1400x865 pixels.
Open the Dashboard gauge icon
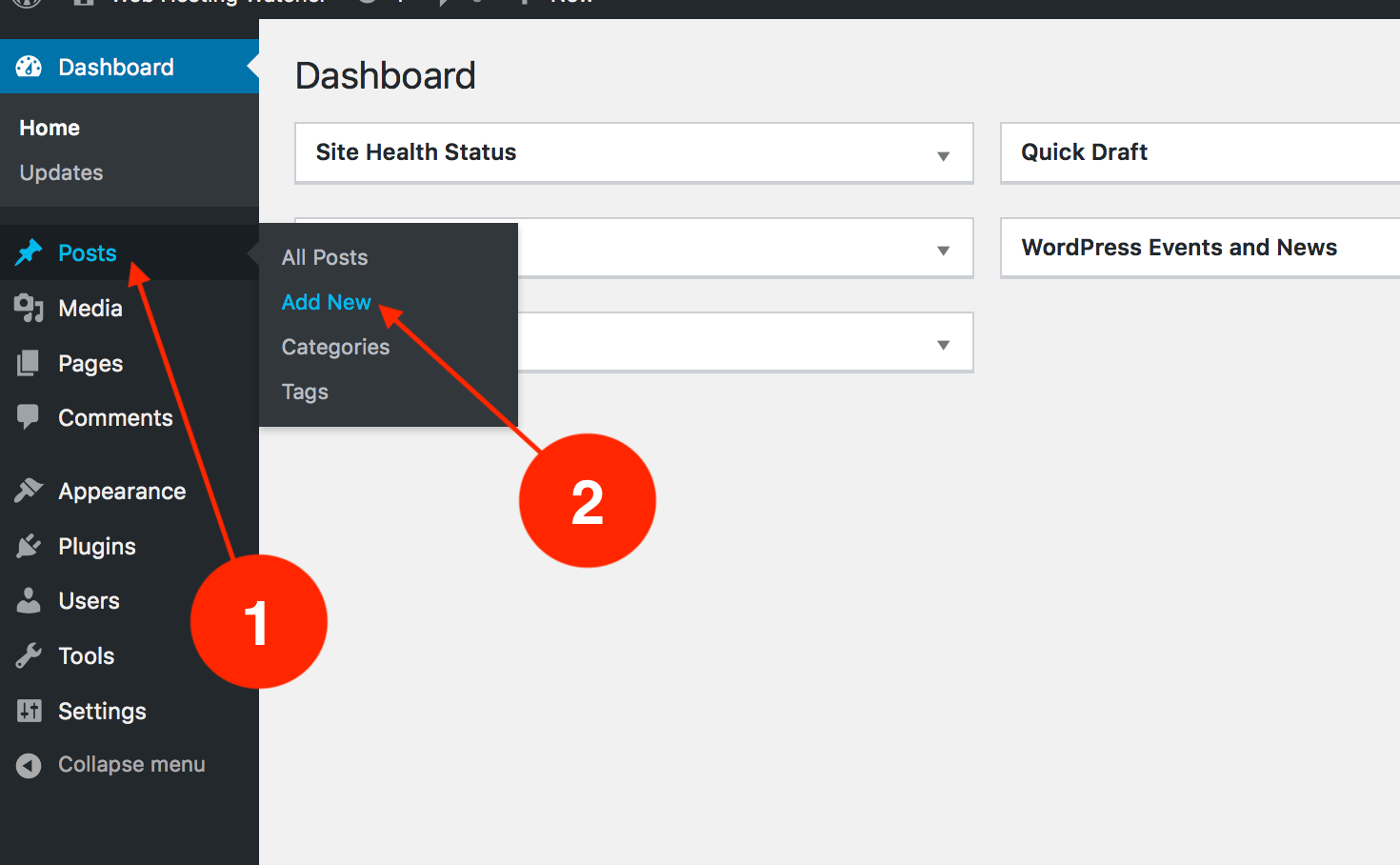(x=29, y=66)
